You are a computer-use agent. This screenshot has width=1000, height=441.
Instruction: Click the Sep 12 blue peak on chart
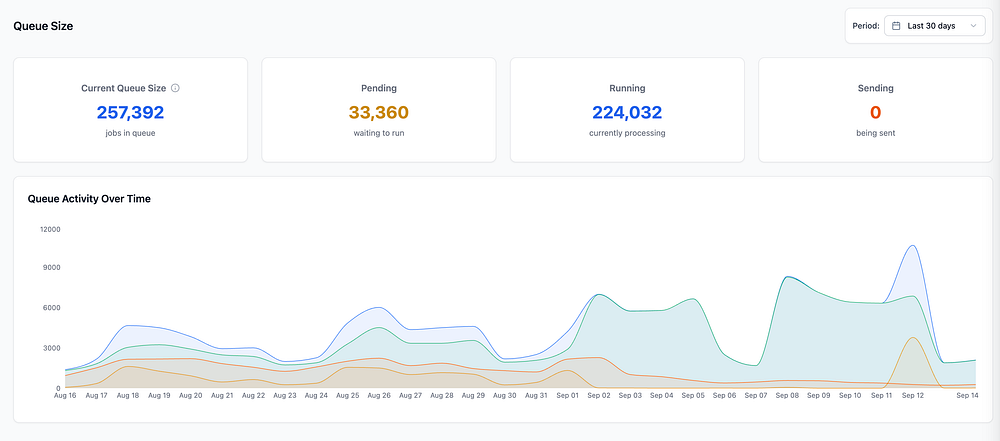[913, 246]
